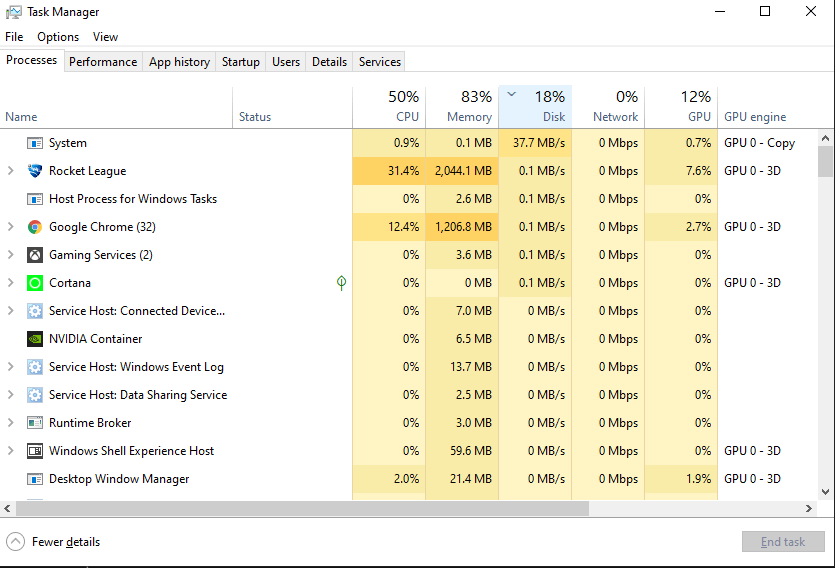Click the 1,206.8 MB memory value
This screenshot has height=568, width=835.
pos(463,227)
